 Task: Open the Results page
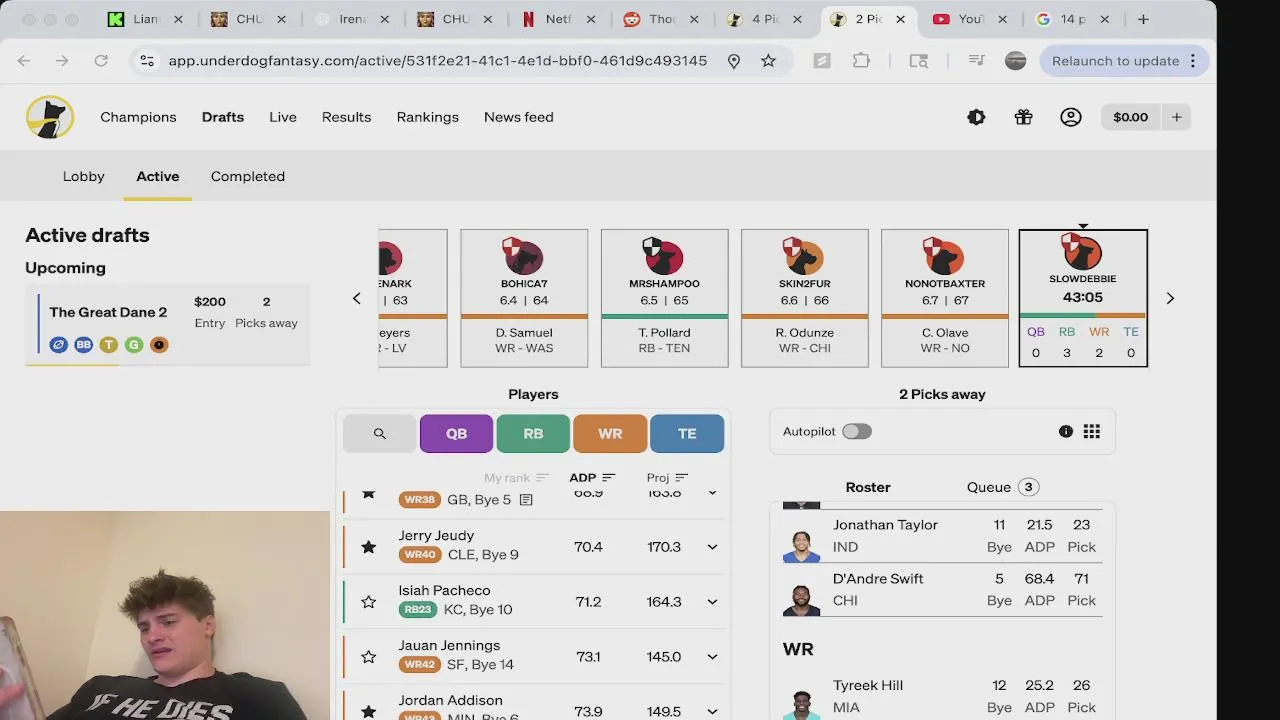tap(346, 117)
